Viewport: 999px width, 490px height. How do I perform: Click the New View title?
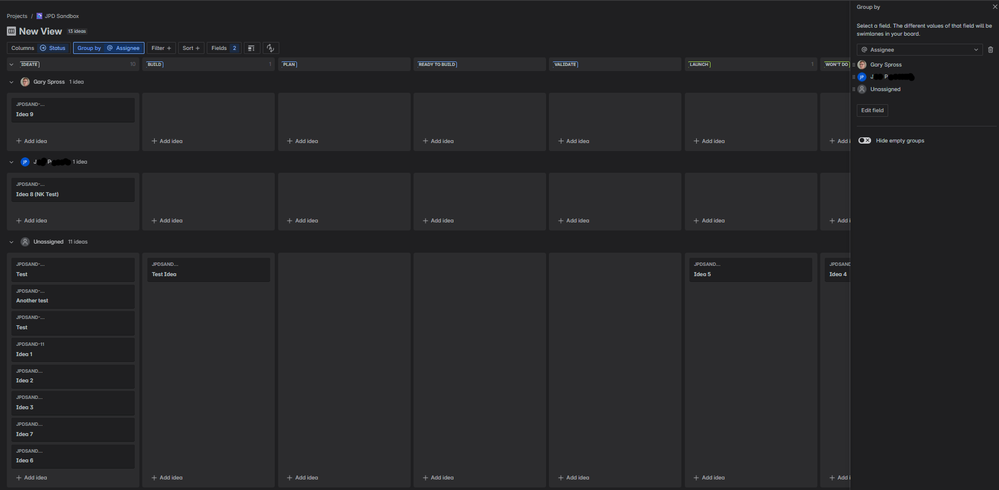pyautogui.click(x=41, y=31)
